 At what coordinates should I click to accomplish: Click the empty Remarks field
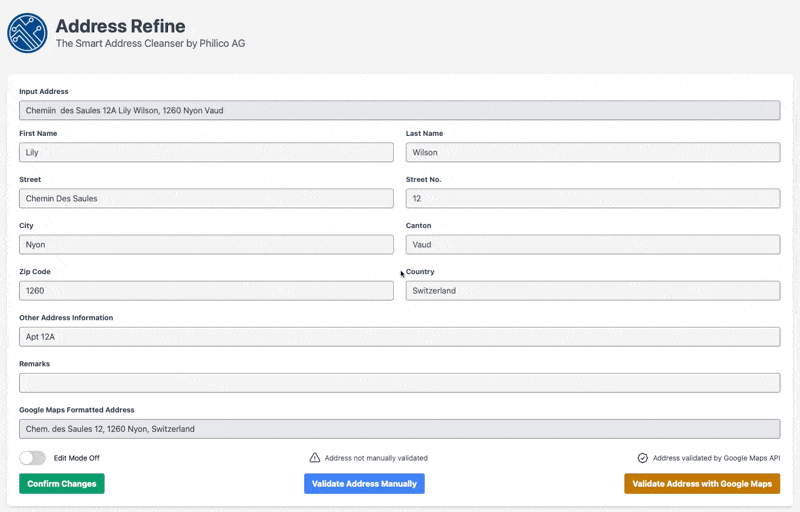[x=399, y=383]
